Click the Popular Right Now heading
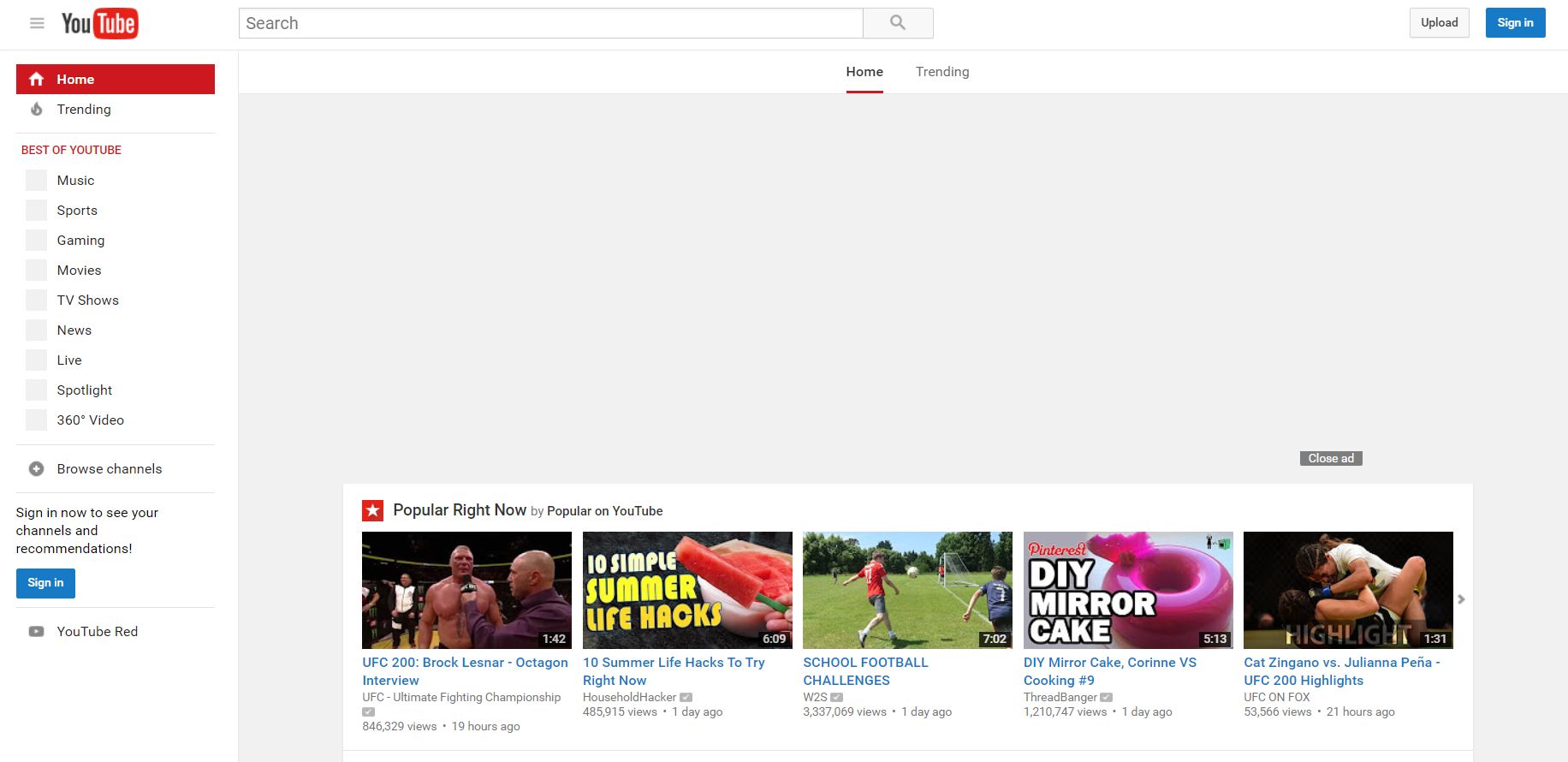Viewport: 1568px width, 762px height. click(x=460, y=510)
